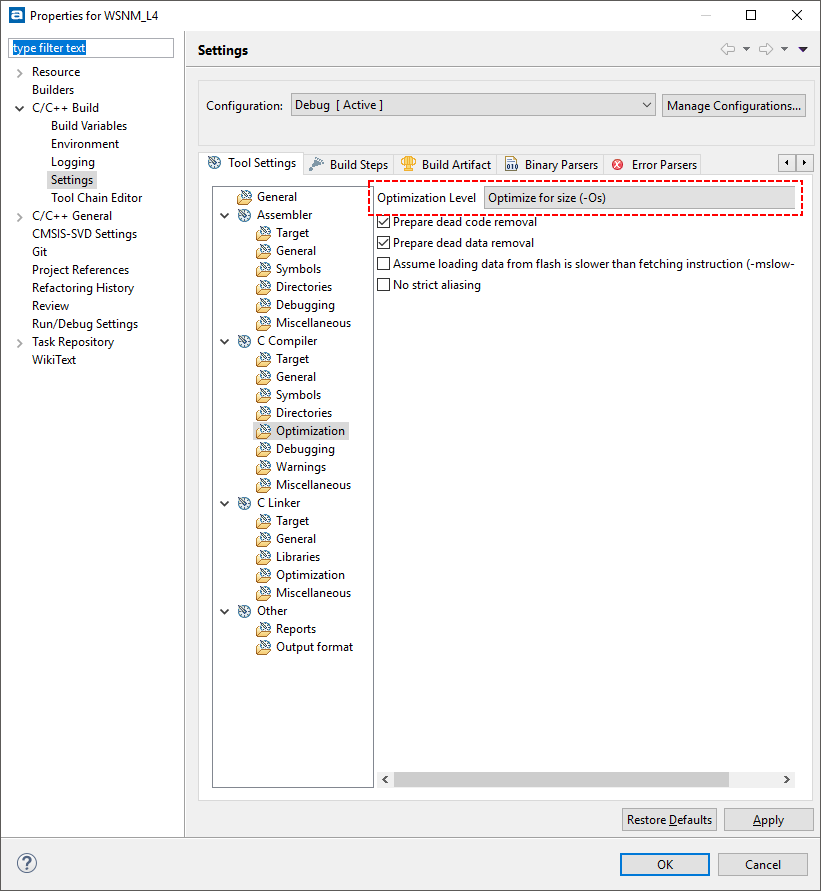The image size is (821, 891).
Task: Select C Compiler Symbols option
Action: tap(298, 395)
